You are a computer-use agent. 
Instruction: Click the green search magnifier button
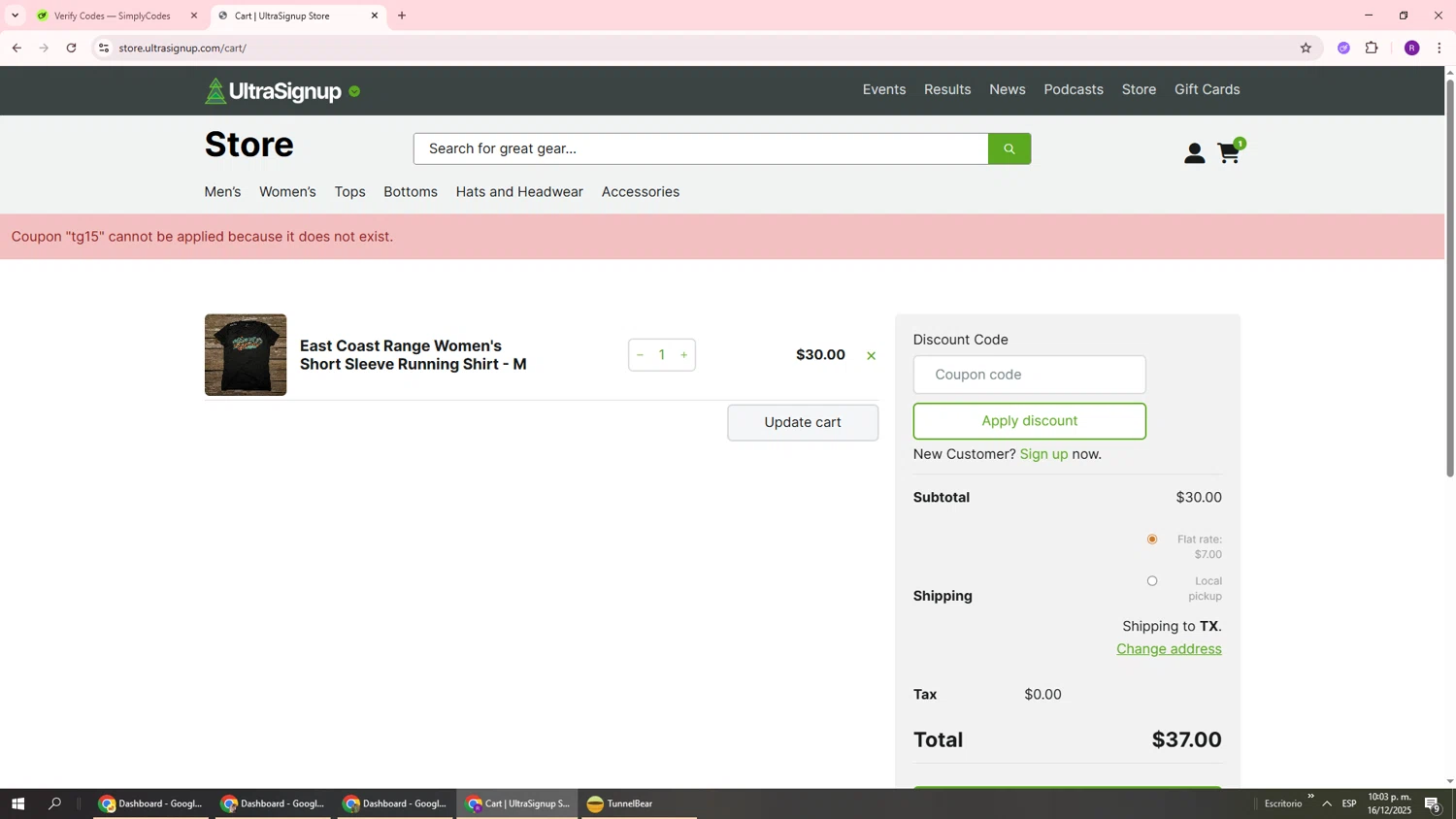pyautogui.click(x=1009, y=148)
